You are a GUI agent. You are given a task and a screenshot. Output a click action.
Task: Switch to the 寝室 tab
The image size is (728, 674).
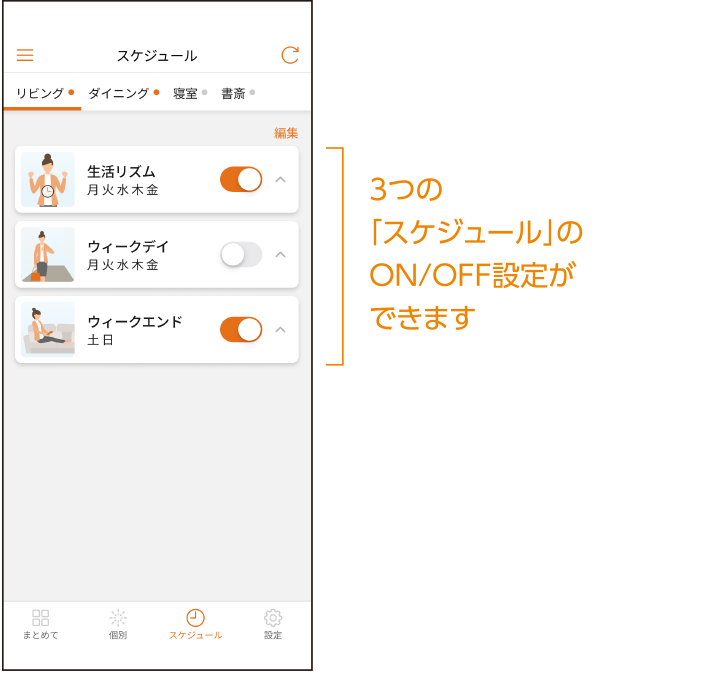[189, 93]
